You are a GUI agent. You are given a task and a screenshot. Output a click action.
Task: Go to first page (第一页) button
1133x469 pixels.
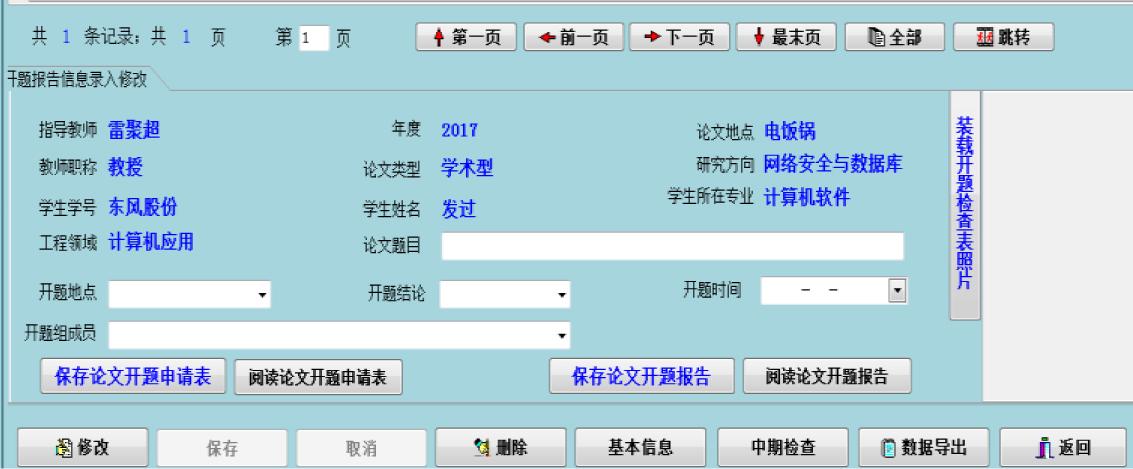click(x=467, y=38)
